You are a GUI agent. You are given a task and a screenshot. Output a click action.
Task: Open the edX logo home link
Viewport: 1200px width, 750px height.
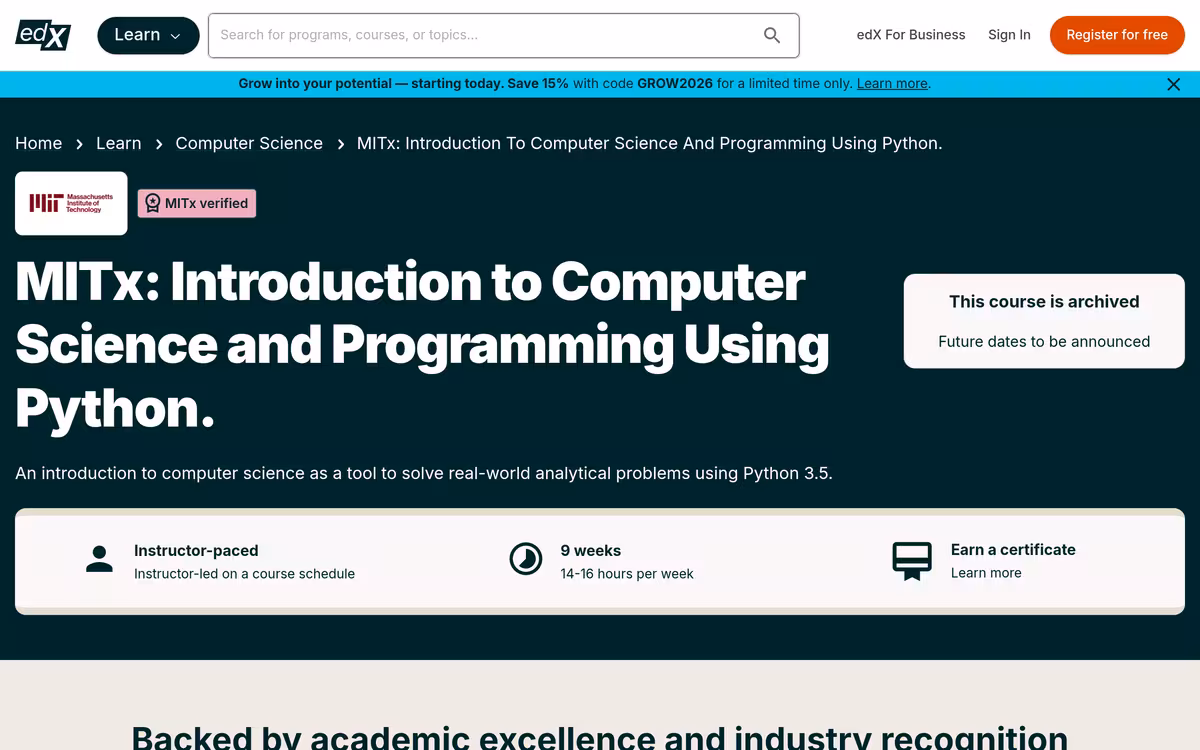[43, 34]
